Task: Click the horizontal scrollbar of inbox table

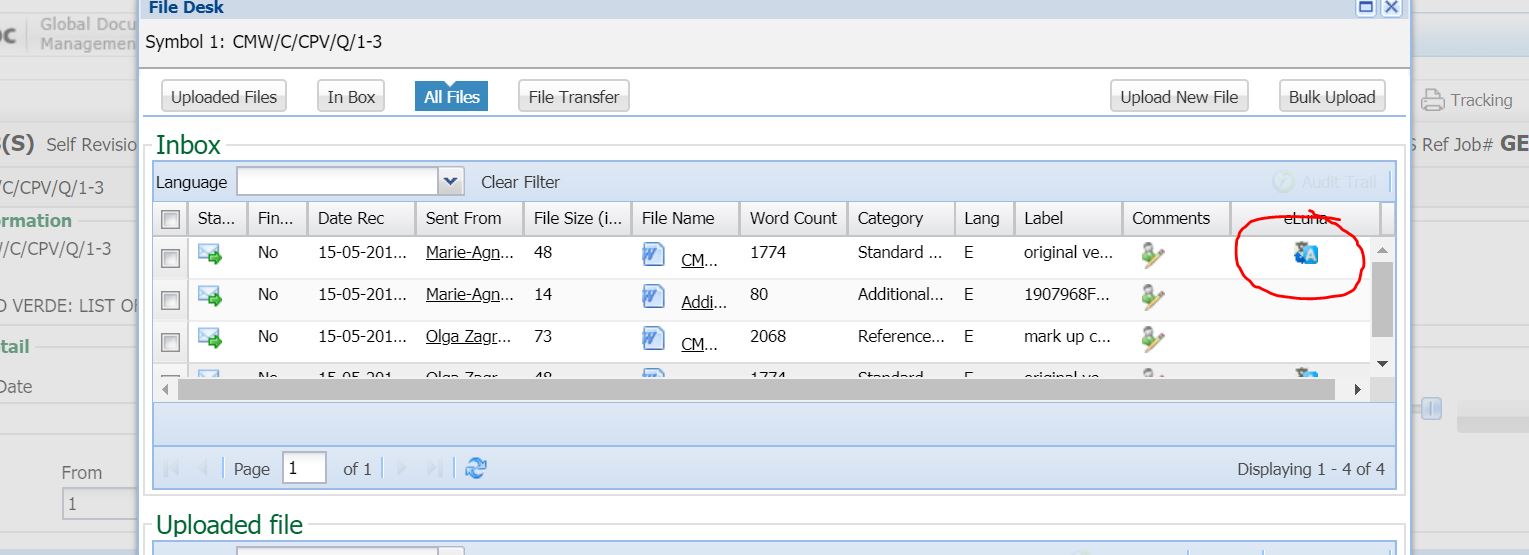Action: pos(757,389)
